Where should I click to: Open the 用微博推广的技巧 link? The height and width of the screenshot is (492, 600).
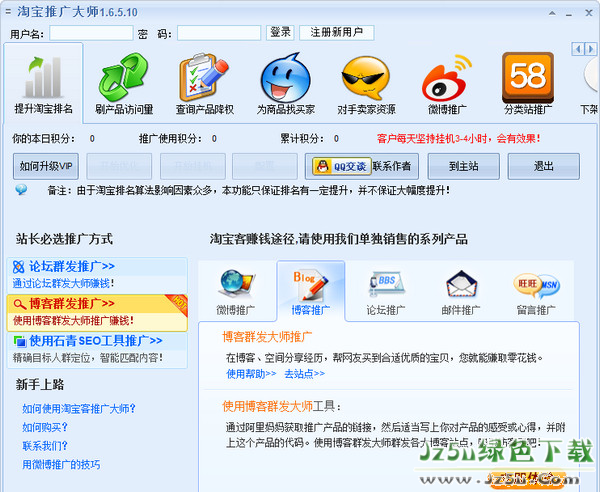(x=61, y=464)
